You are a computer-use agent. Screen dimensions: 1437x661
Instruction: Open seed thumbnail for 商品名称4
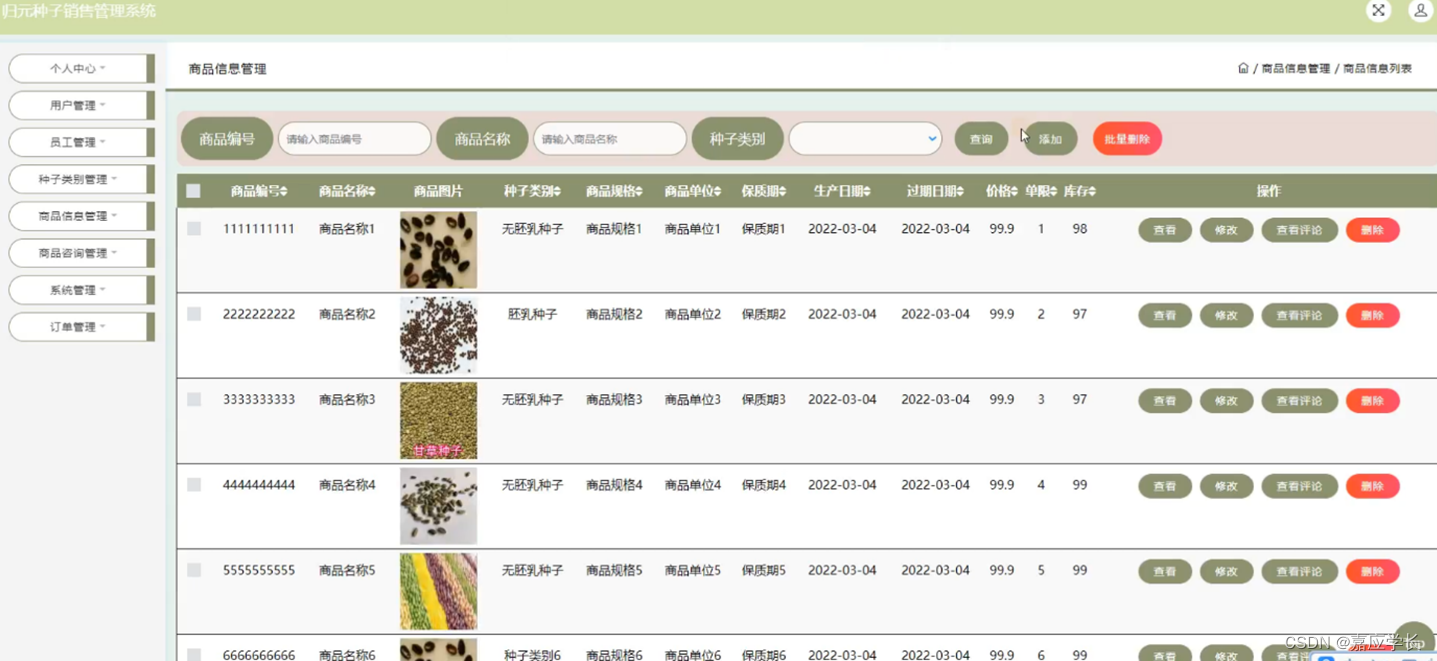coord(438,506)
